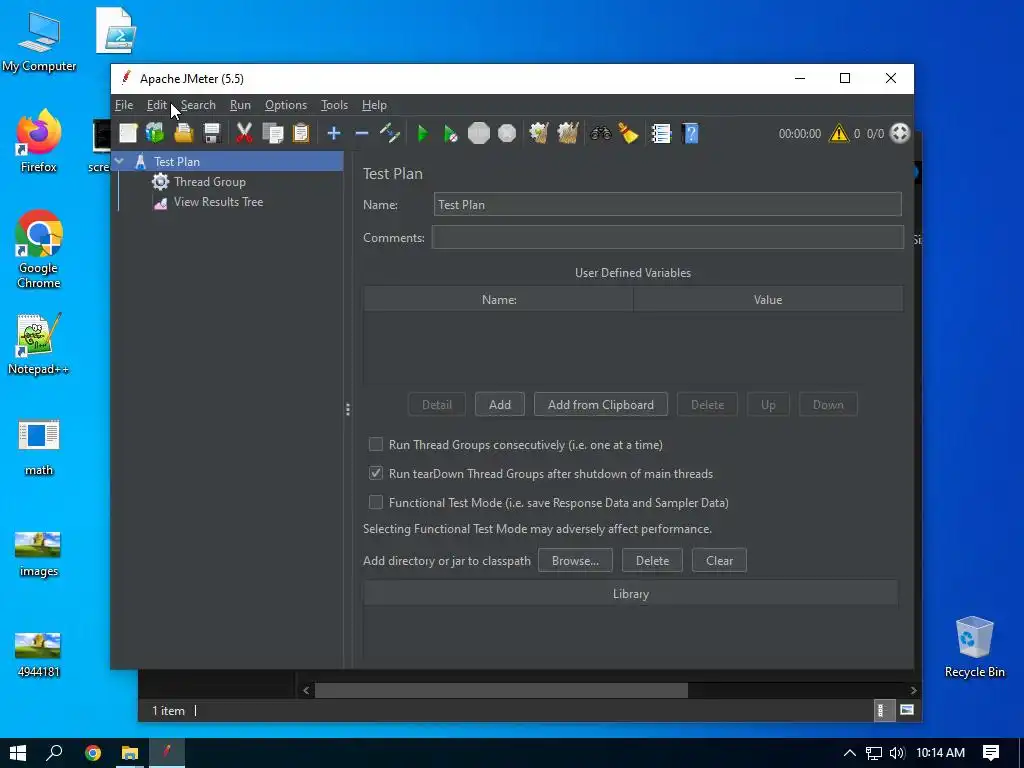Open Chrome from the taskbar
Screen dimensions: 1024x768
tap(93, 753)
